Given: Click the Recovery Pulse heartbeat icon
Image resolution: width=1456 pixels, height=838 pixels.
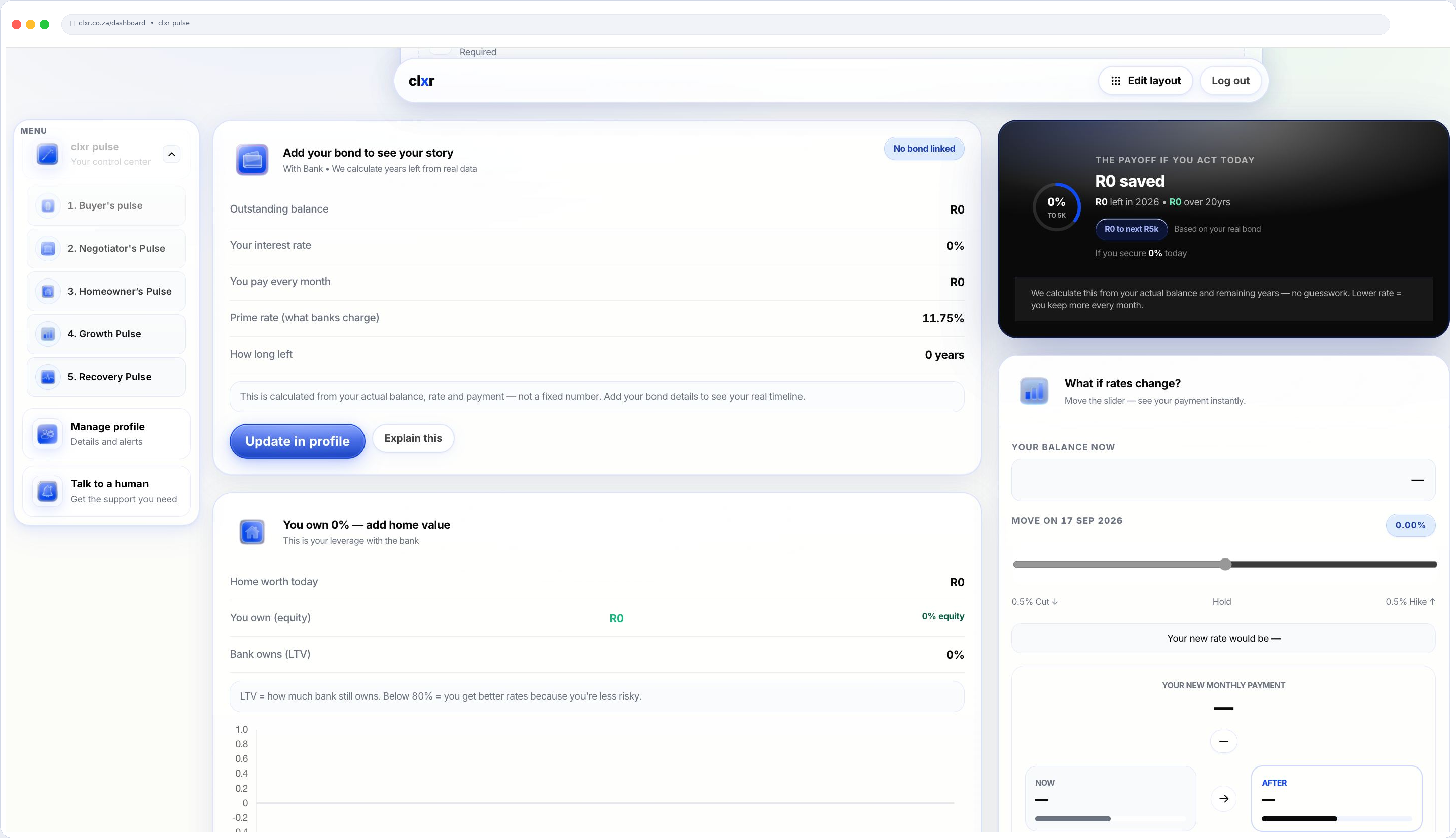Looking at the screenshot, I should click(48, 377).
